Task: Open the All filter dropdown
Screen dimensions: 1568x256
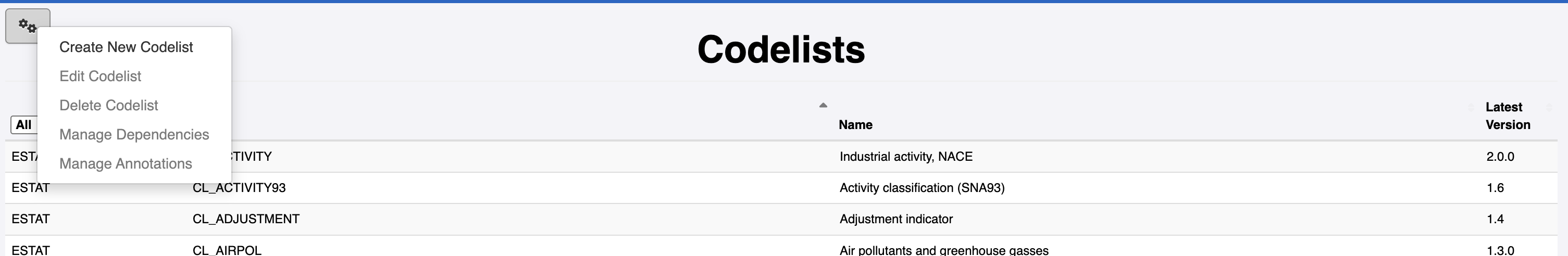Action: click(x=24, y=125)
